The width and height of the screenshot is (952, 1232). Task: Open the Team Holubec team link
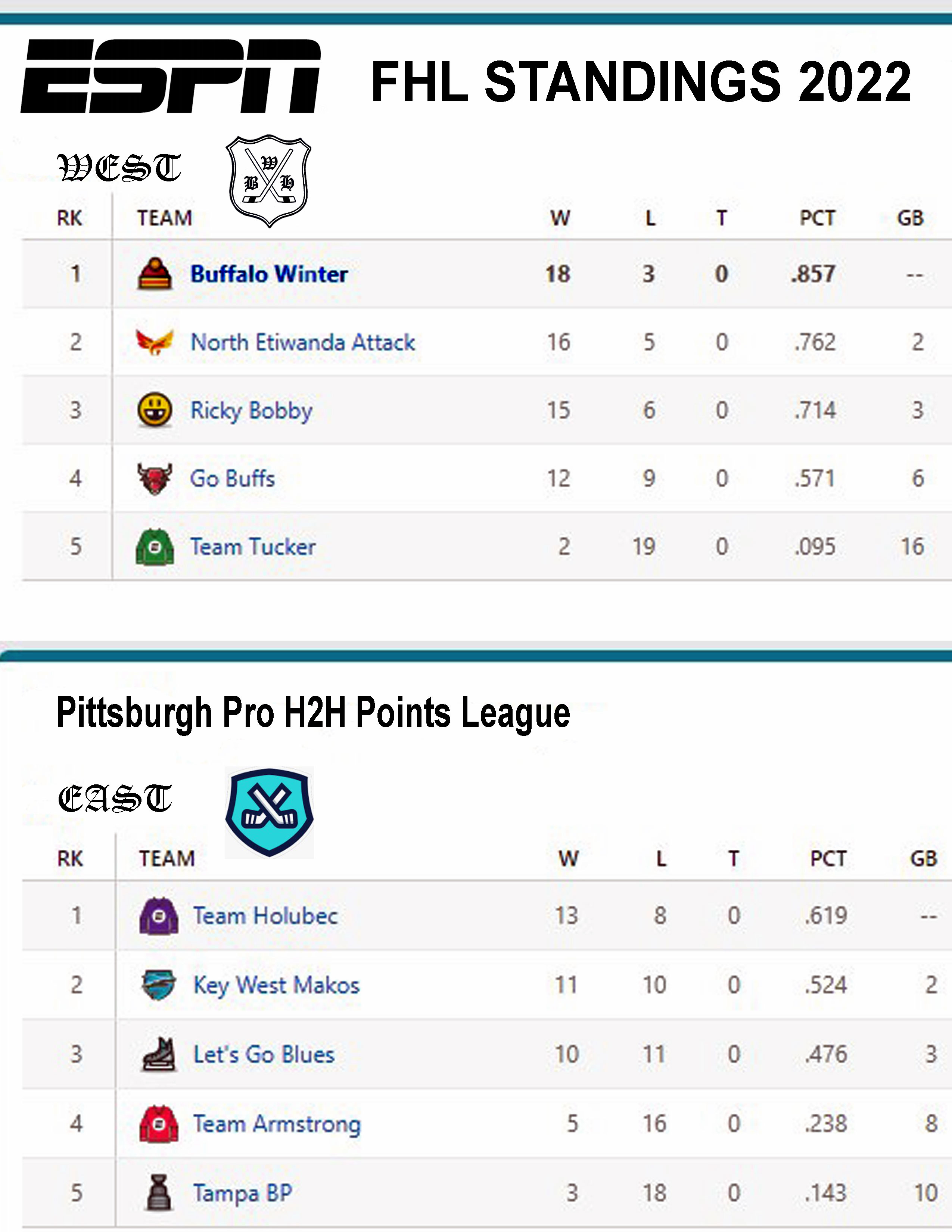[x=266, y=915]
